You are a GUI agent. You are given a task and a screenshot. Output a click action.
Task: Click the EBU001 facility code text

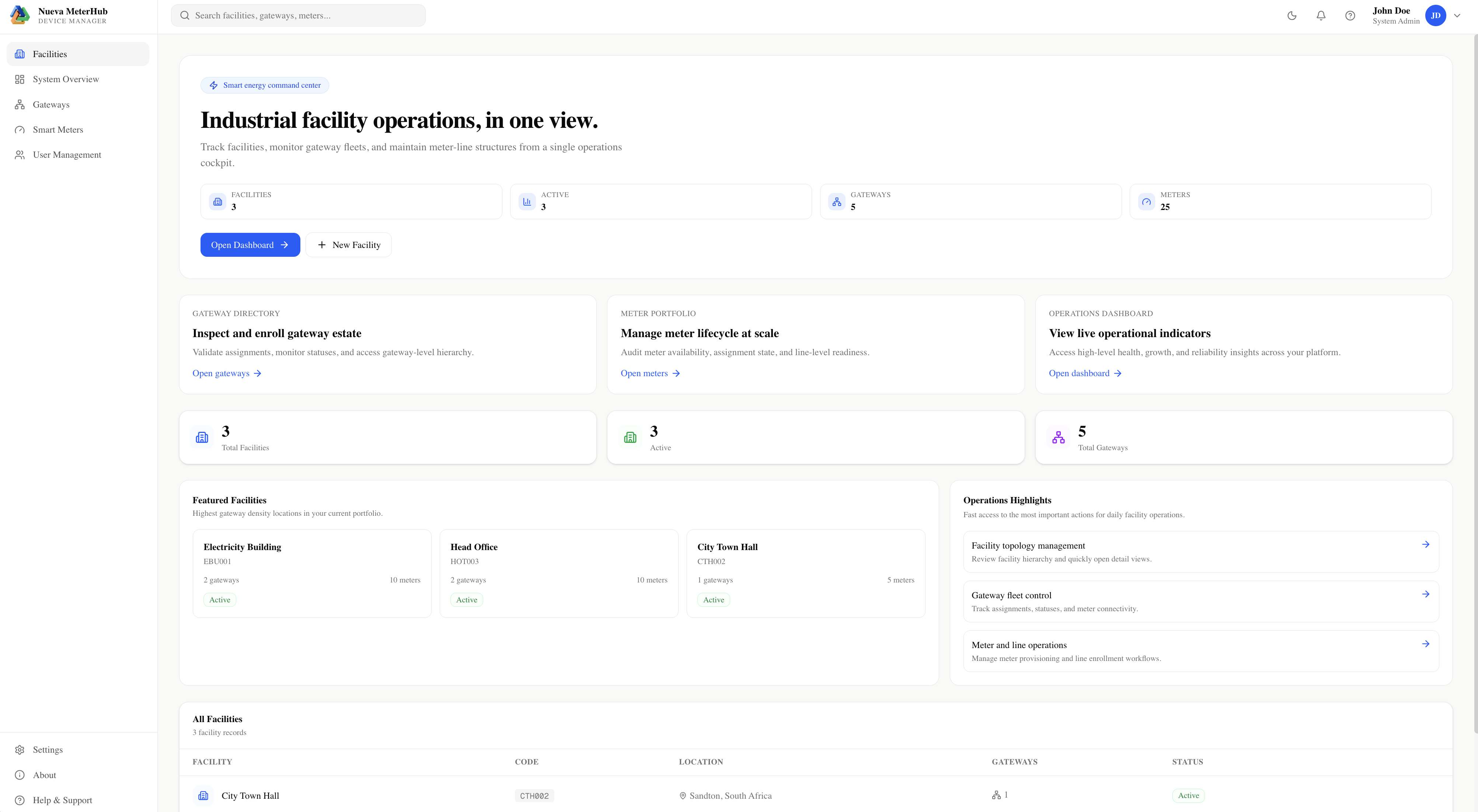coord(217,562)
